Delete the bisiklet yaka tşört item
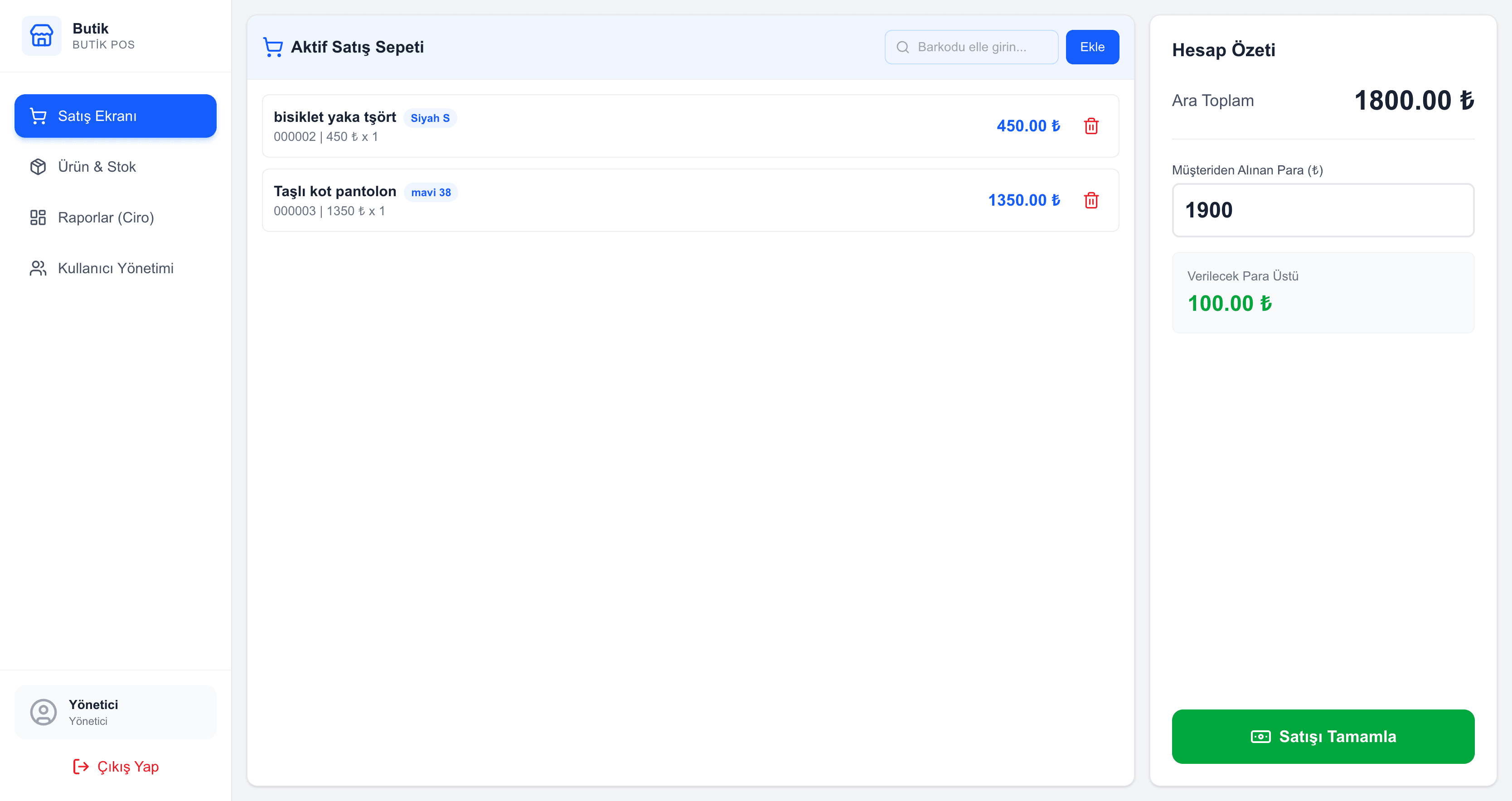Image resolution: width=1512 pixels, height=801 pixels. pos(1091,126)
